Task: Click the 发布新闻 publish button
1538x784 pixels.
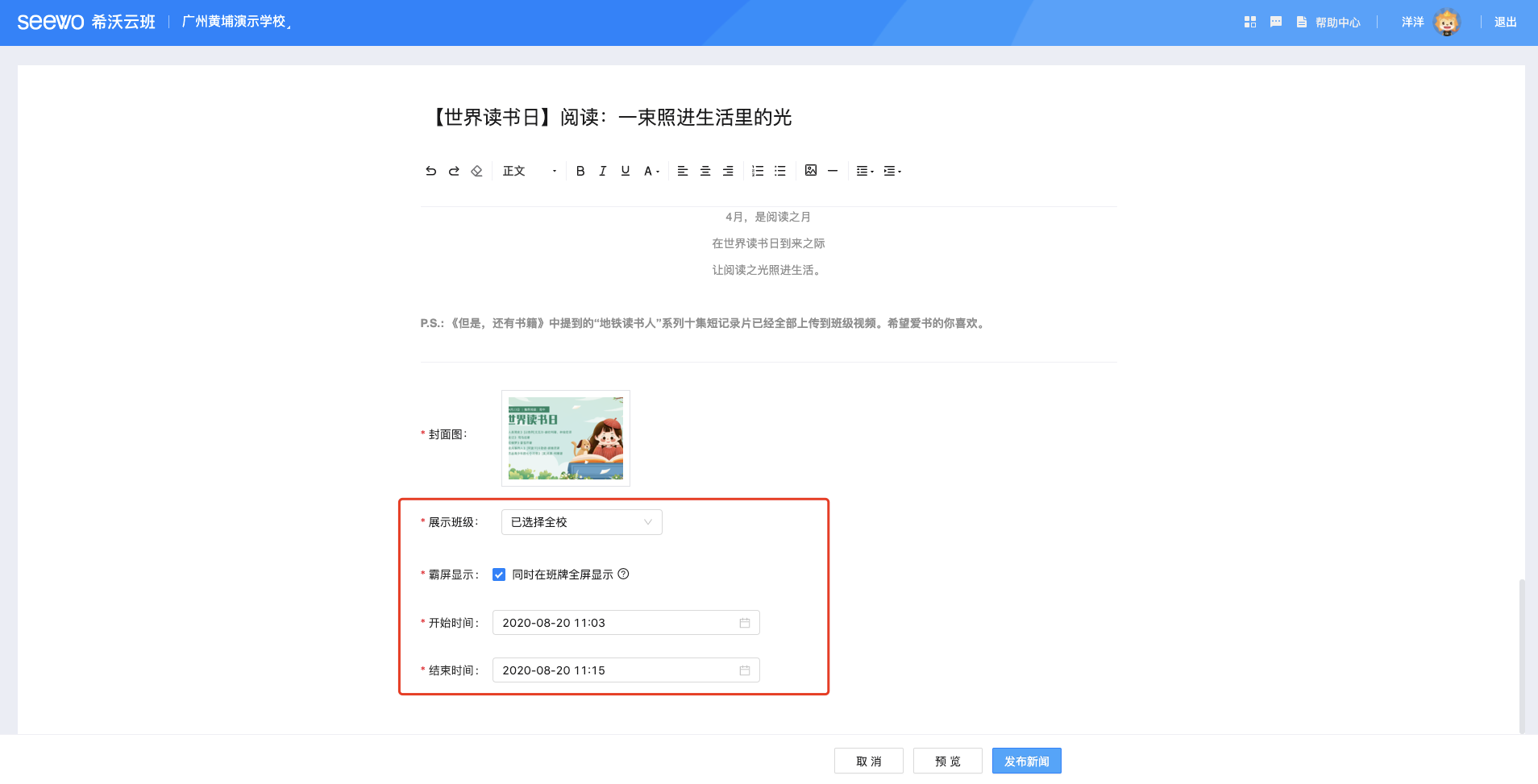Action: click(x=1026, y=761)
